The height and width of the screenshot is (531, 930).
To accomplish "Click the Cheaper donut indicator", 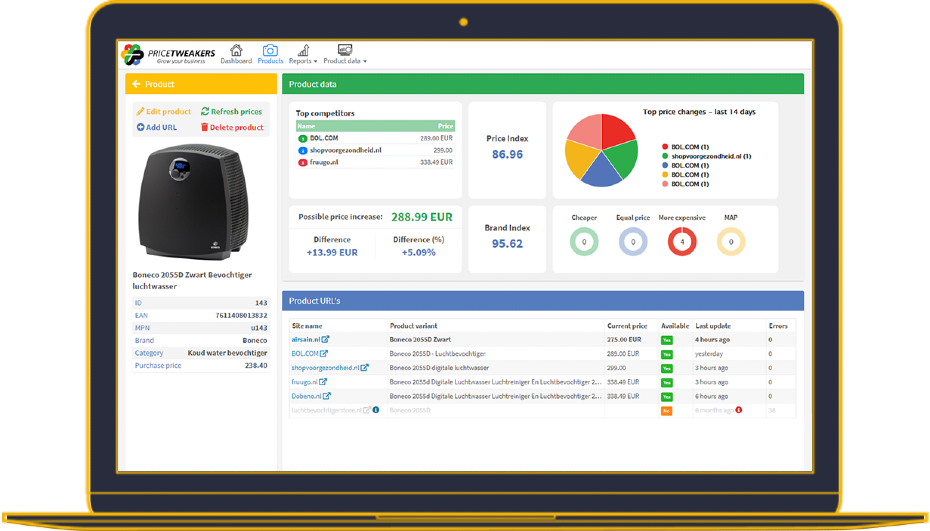I will pos(584,242).
